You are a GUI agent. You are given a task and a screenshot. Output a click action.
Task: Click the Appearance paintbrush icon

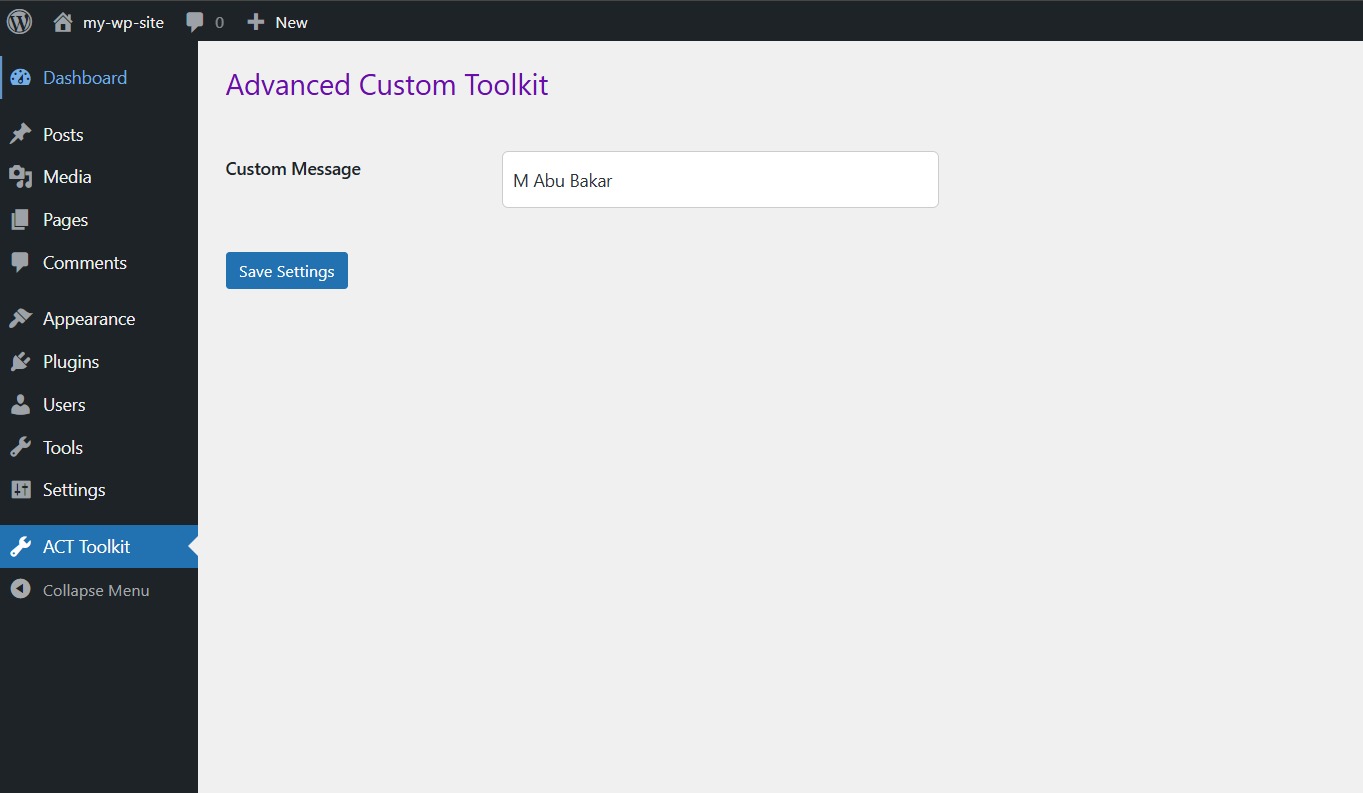point(20,319)
